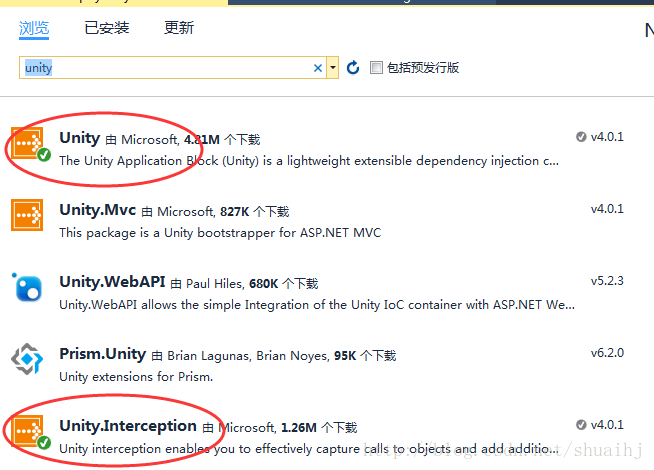This screenshot has width=654, height=470.
Task: Click the Unity Application Block description text
Action: pos(309,161)
